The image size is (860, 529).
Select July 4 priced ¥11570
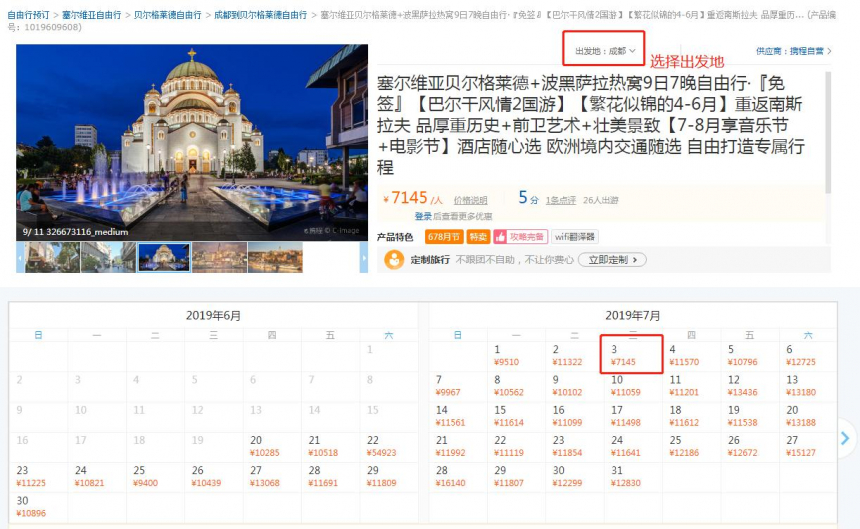click(692, 356)
